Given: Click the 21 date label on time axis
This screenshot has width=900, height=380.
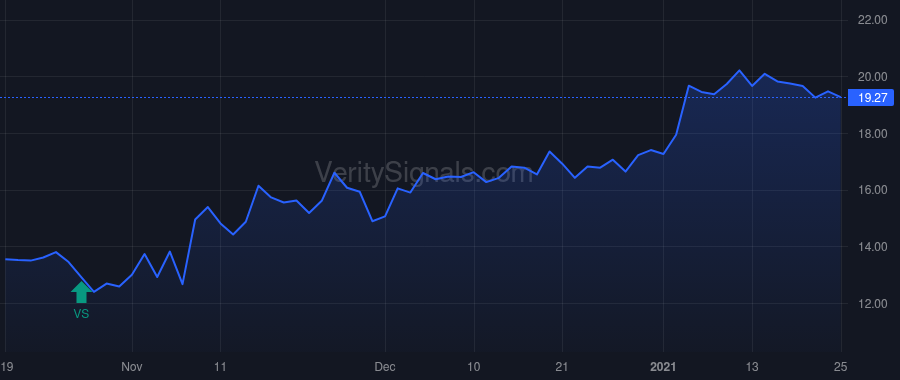Looking at the screenshot, I should 562,366.
